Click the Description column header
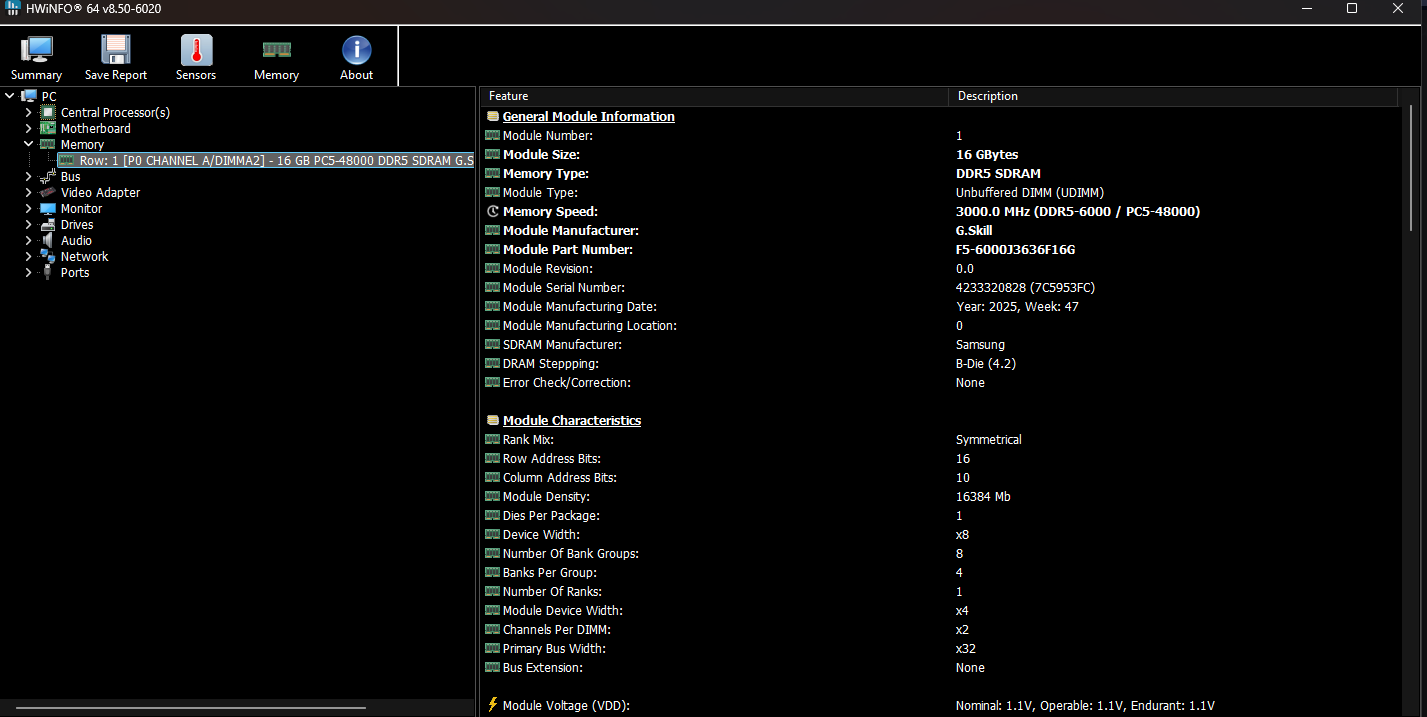 point(1173,96)
